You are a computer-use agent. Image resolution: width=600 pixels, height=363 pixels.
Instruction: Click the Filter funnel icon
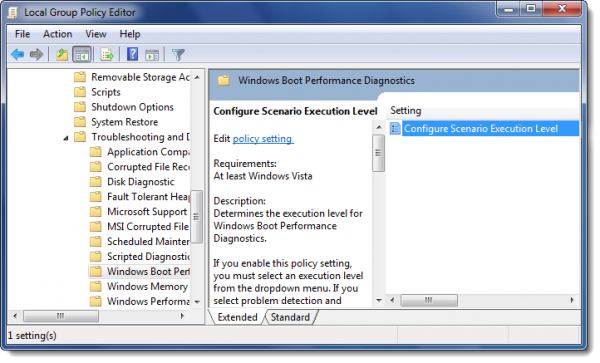click(x=178, y=55)
